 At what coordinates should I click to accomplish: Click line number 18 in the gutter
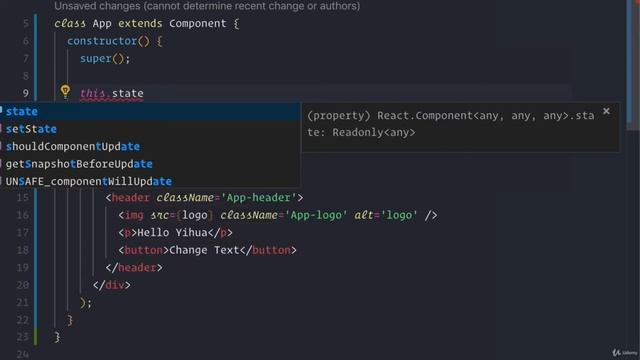pos(22,250)
